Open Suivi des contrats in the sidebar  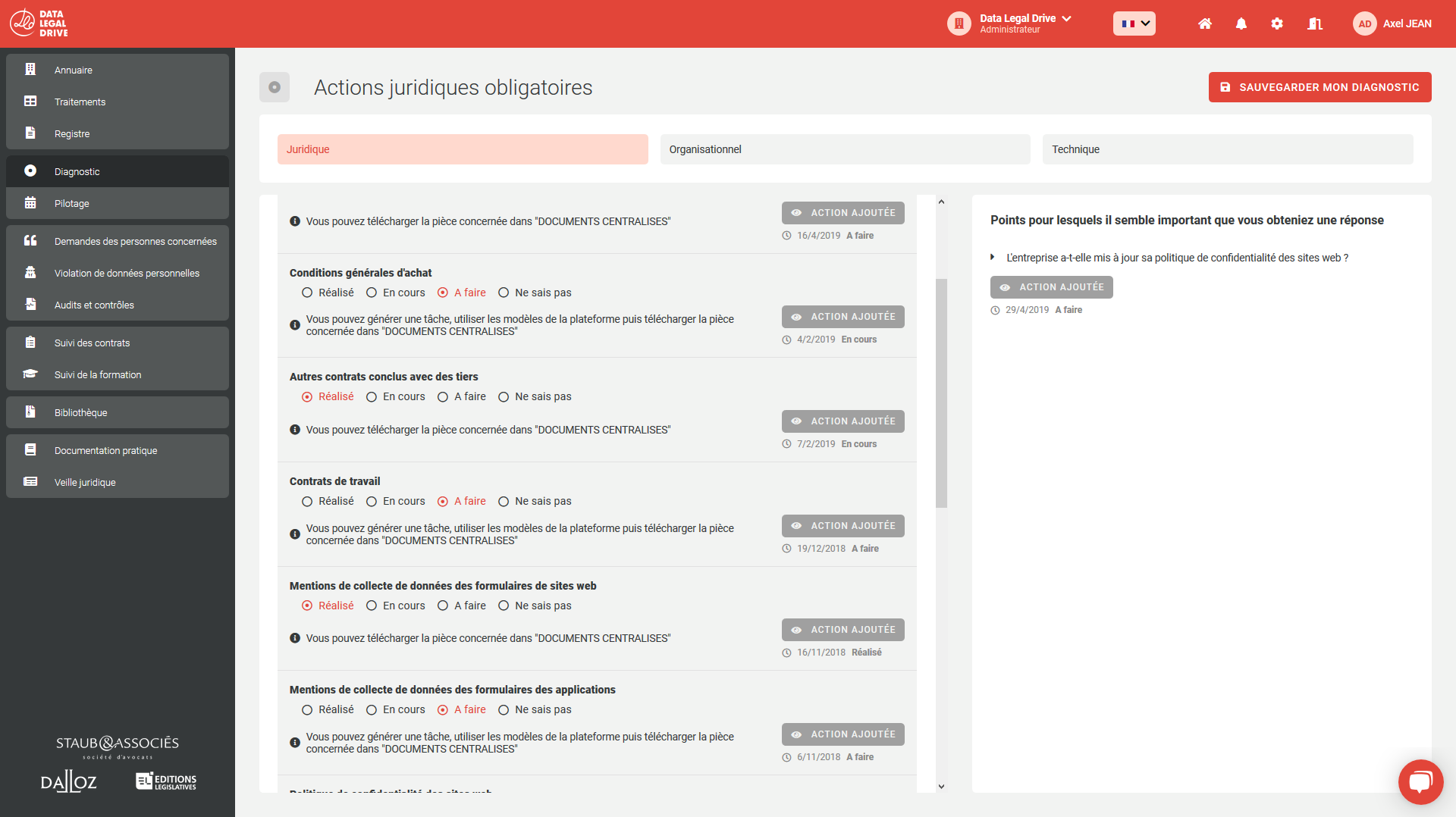pos(118,343)
